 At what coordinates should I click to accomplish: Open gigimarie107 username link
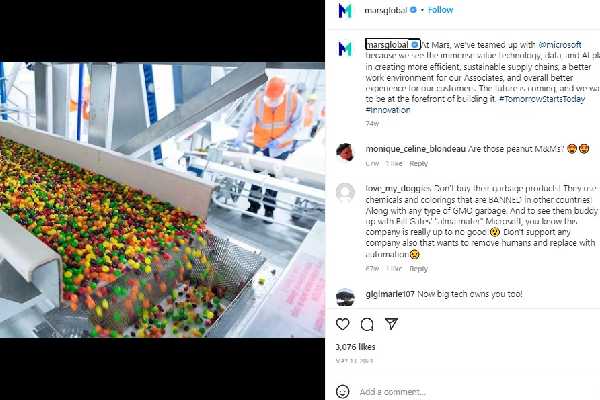pyautogui.click(x=390, y=295)
